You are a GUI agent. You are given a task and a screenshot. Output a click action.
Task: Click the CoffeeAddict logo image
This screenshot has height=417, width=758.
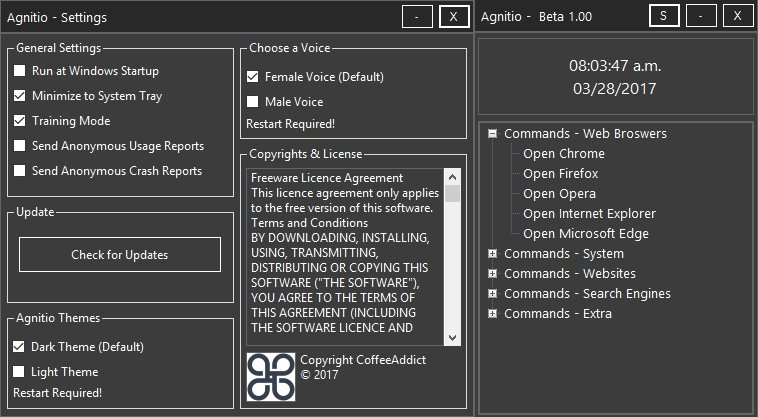[x=271, y=377]
